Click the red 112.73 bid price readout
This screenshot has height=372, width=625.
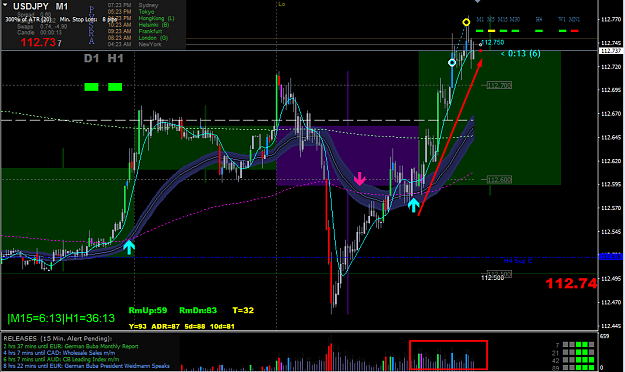point(38,42)
